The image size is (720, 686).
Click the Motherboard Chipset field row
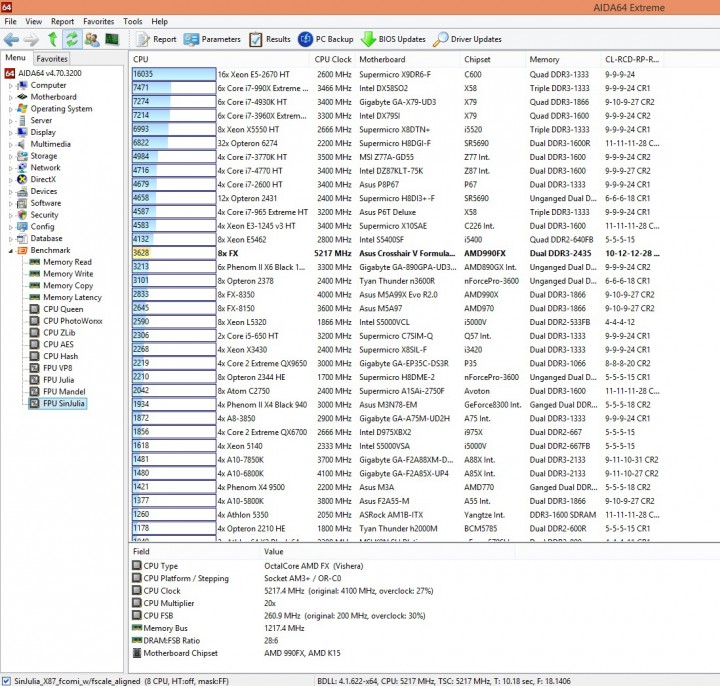pos(236,653)
